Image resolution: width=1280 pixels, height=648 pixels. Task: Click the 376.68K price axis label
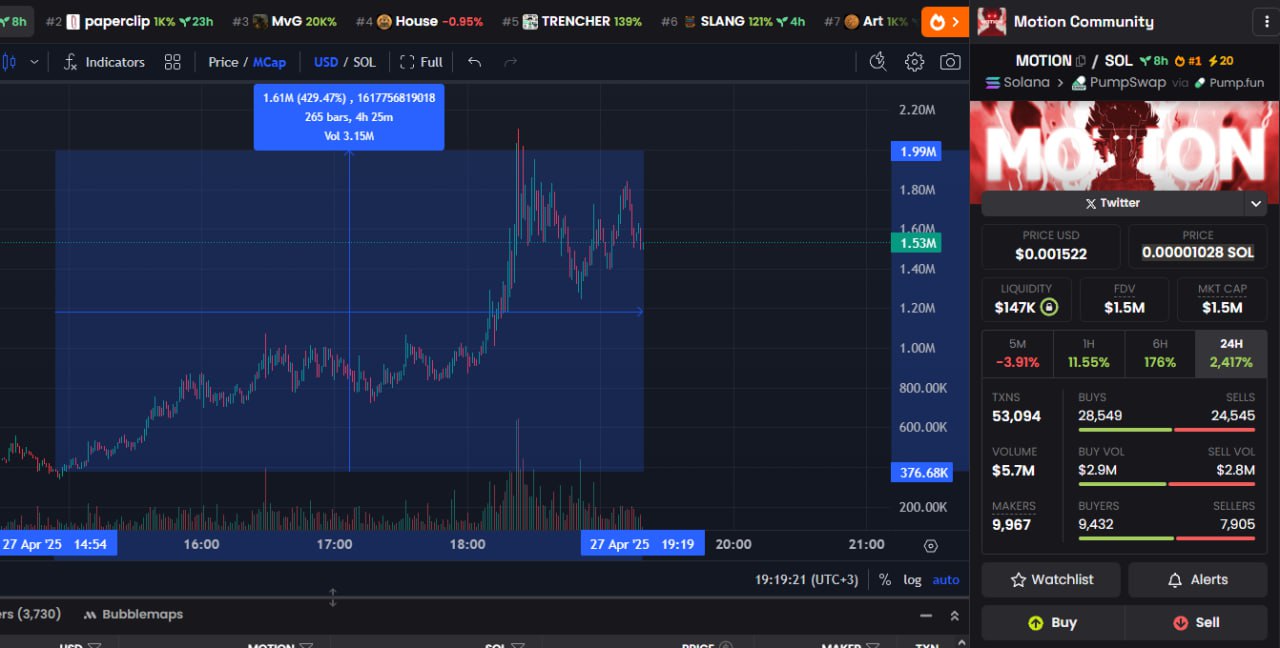(x=921, y=473)
